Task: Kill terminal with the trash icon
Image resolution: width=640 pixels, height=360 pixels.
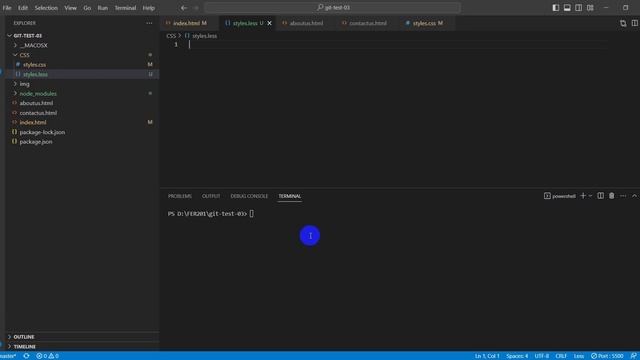Action: point(611,196)
